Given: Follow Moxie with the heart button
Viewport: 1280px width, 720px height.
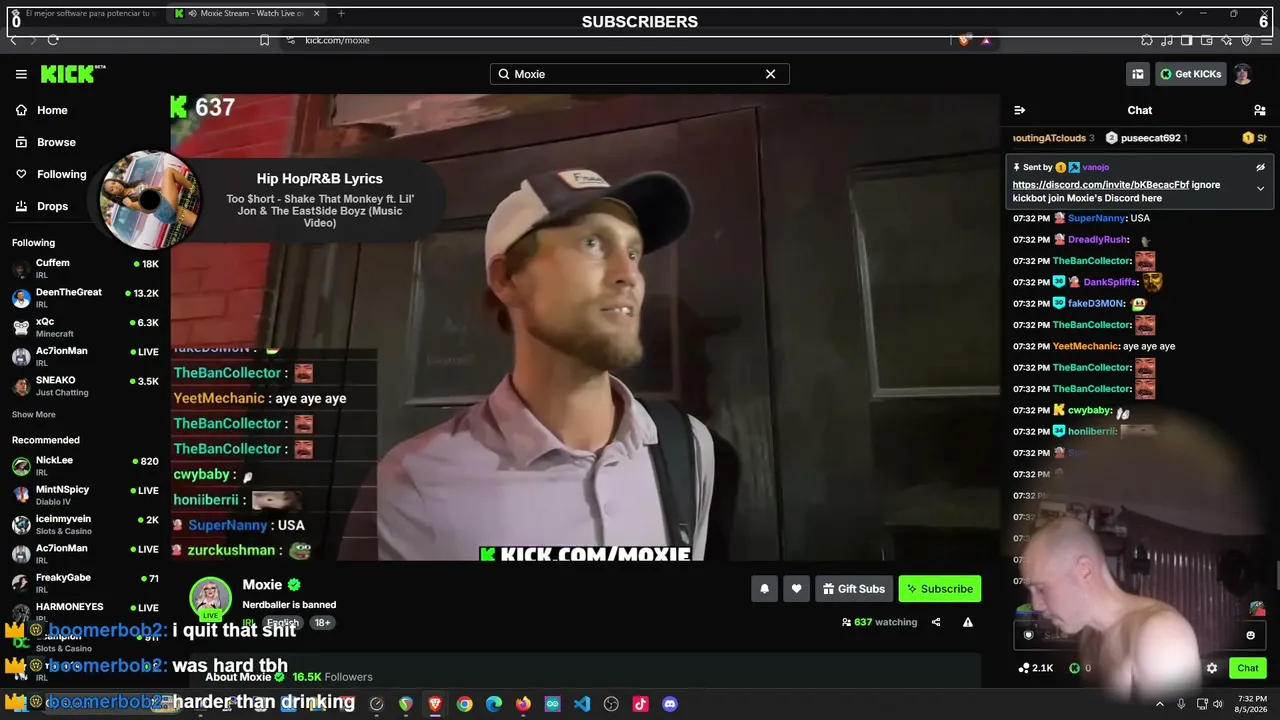Looking at the screenshot, I should tap(796, 589).
